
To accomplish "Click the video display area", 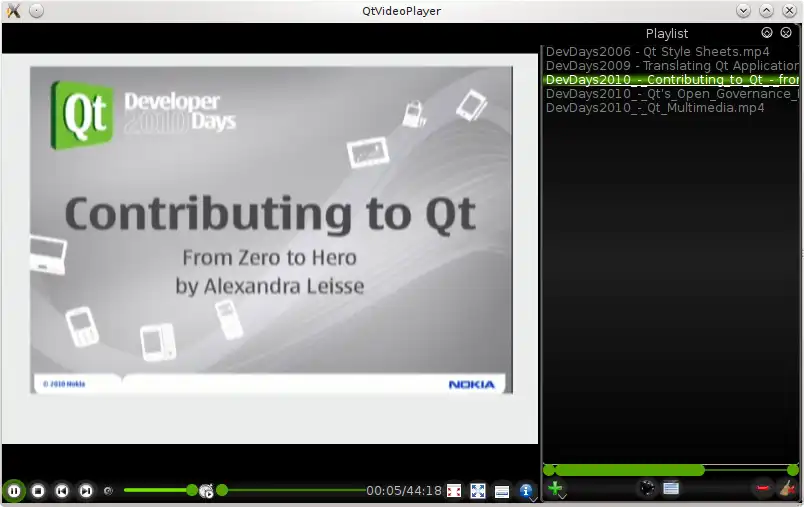I will tap(270, 249).
